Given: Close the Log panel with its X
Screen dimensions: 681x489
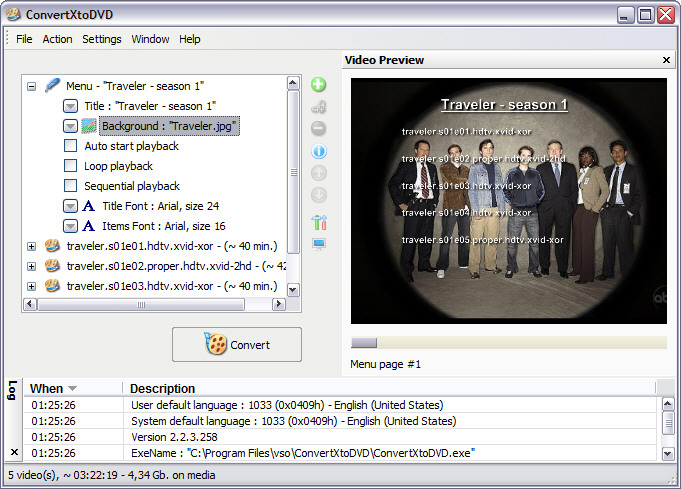Looking at the screenshot, I should pos(14,452).
